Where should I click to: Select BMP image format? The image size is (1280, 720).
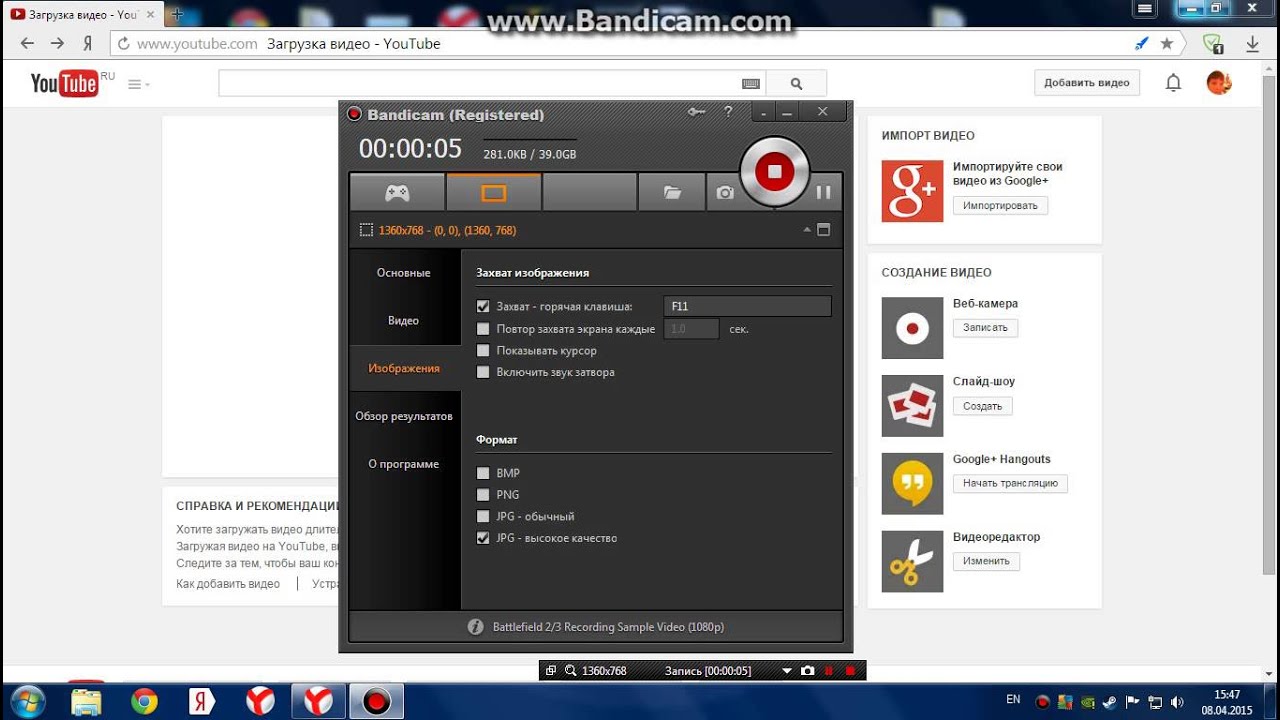pyautogui.click(x=484, y=473)
